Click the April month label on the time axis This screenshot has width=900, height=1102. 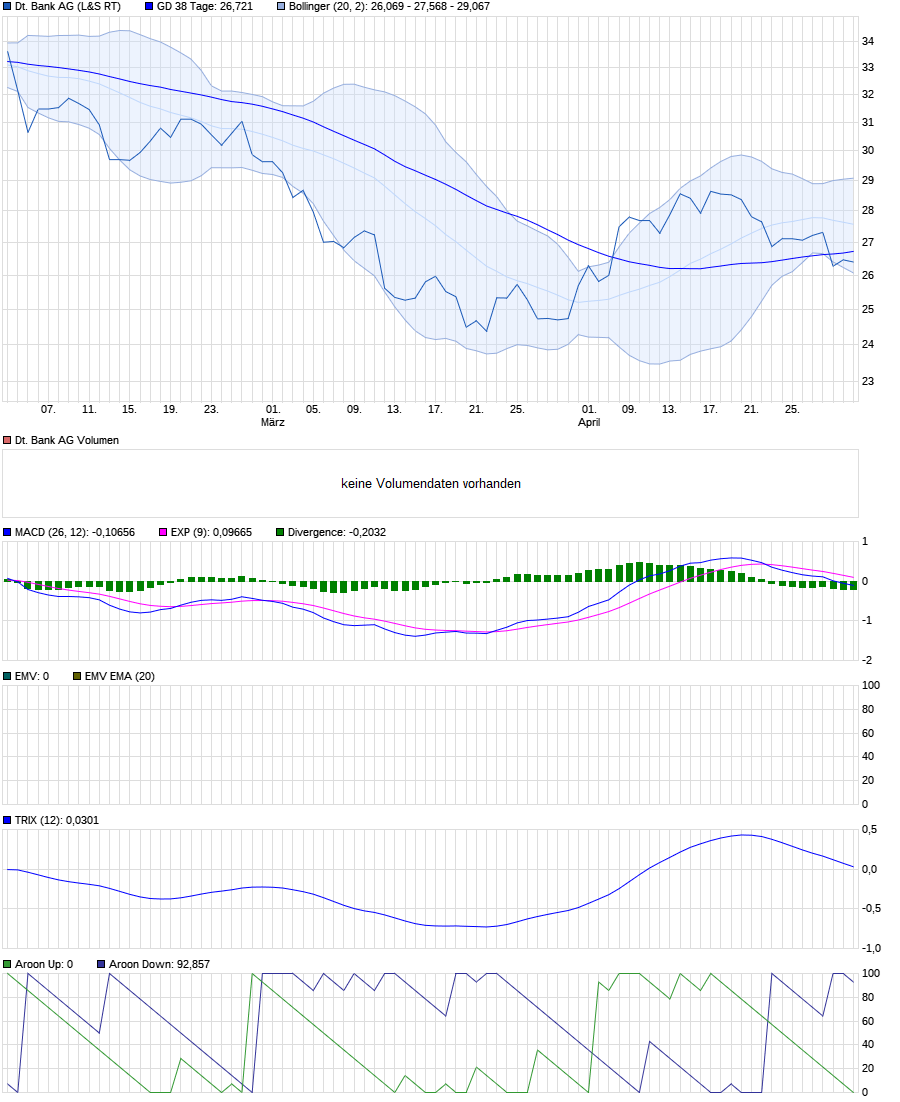[x=589, y=422]
